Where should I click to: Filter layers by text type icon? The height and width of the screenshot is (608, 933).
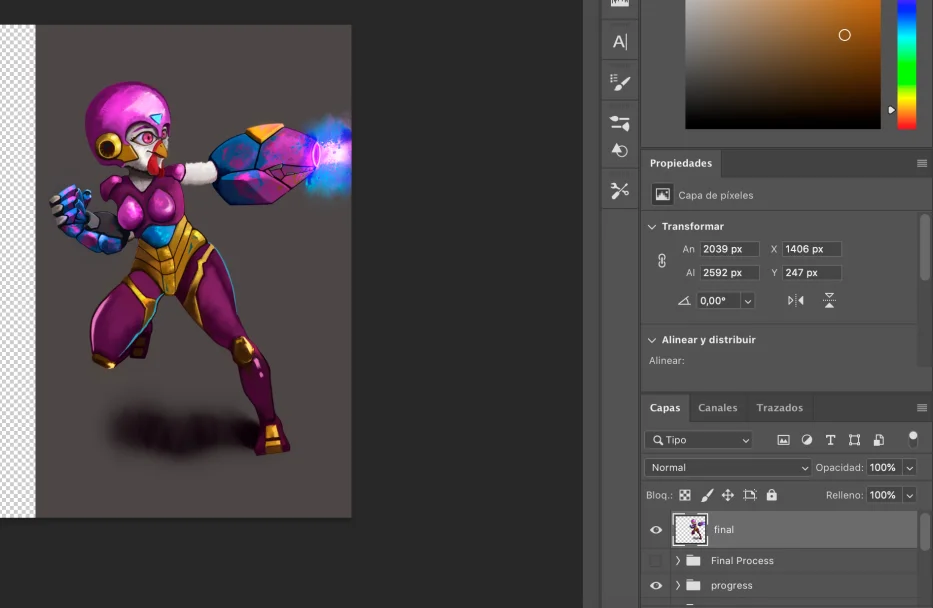[830, 440]
